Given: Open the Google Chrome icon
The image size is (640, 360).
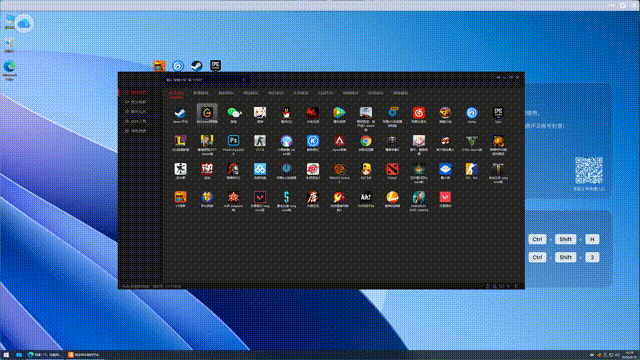Looking at the screenshot, I should (366, 141).
